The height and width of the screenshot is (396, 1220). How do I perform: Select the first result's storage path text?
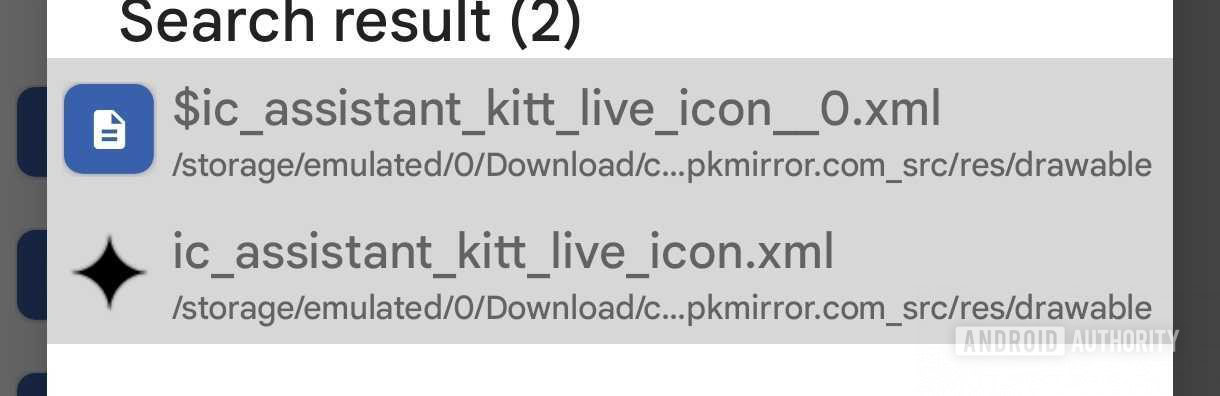[x=662, y=165]
